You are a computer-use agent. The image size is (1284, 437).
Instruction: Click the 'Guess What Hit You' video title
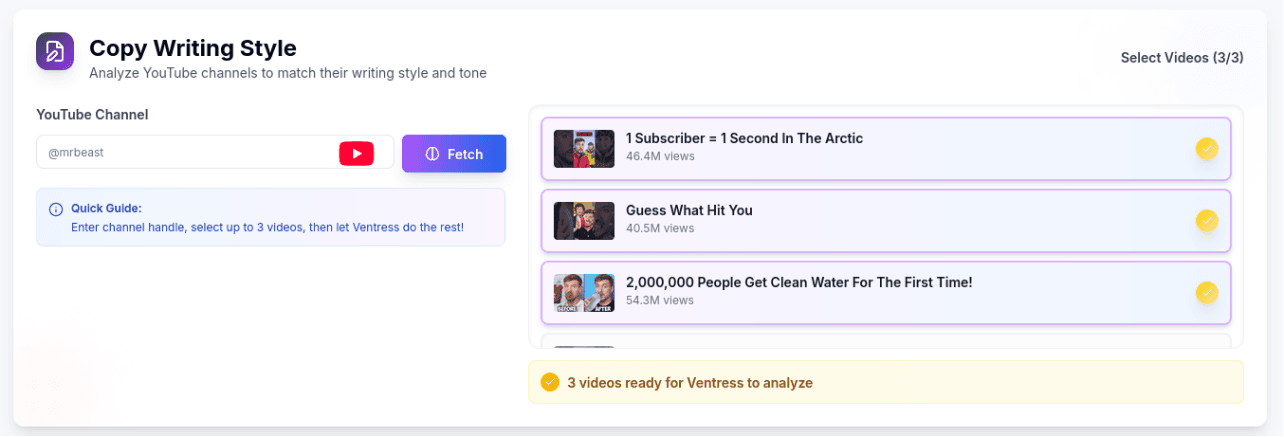pyautogui.click(x=689, y=210)
